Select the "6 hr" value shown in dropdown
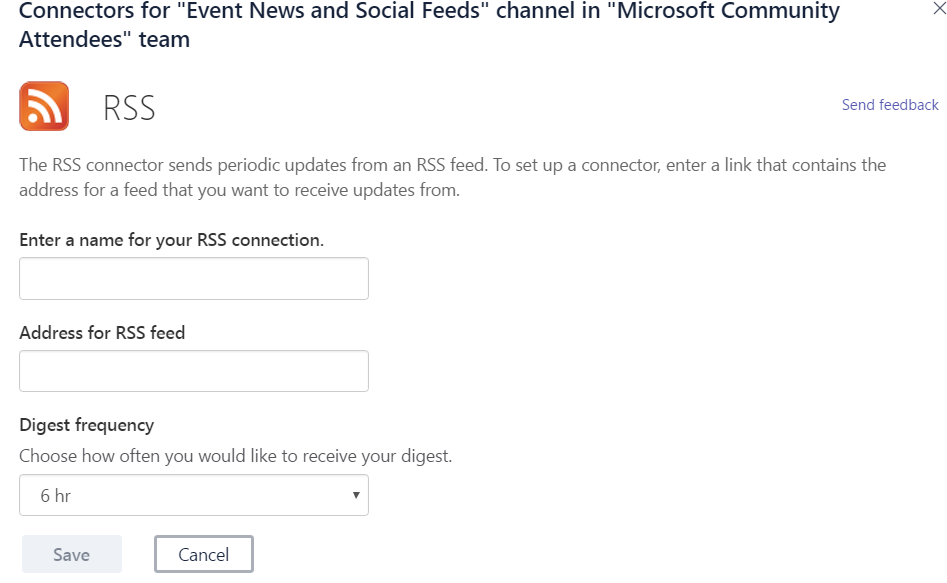Viewport: 947px width, 583px height. pos(56,495)
